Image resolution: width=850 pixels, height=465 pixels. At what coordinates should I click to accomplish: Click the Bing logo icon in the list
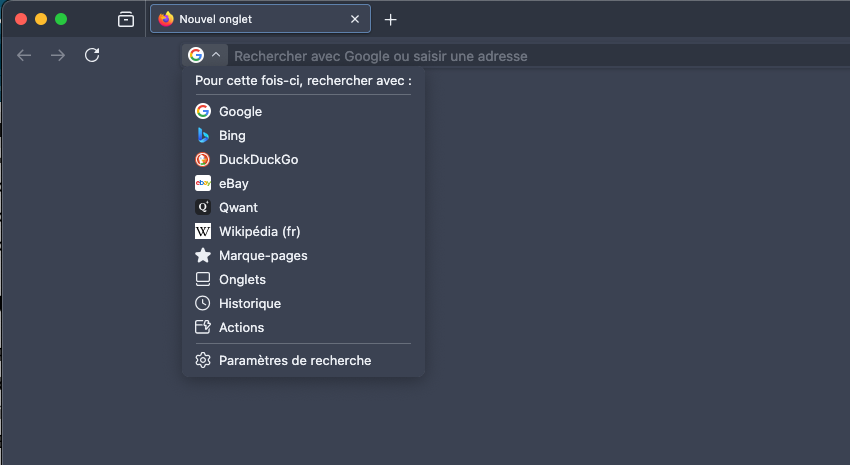tap(203, 135)
